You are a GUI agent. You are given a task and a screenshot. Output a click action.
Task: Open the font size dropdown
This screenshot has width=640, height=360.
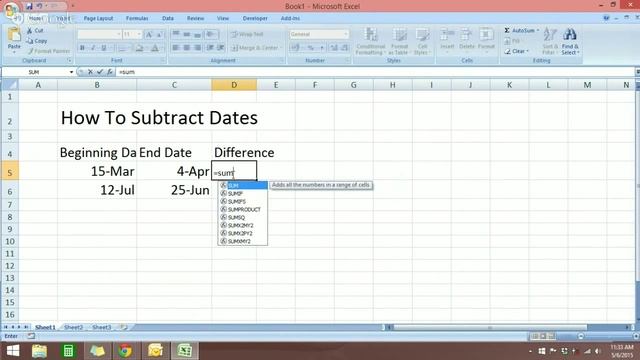[x=139, y=34]
